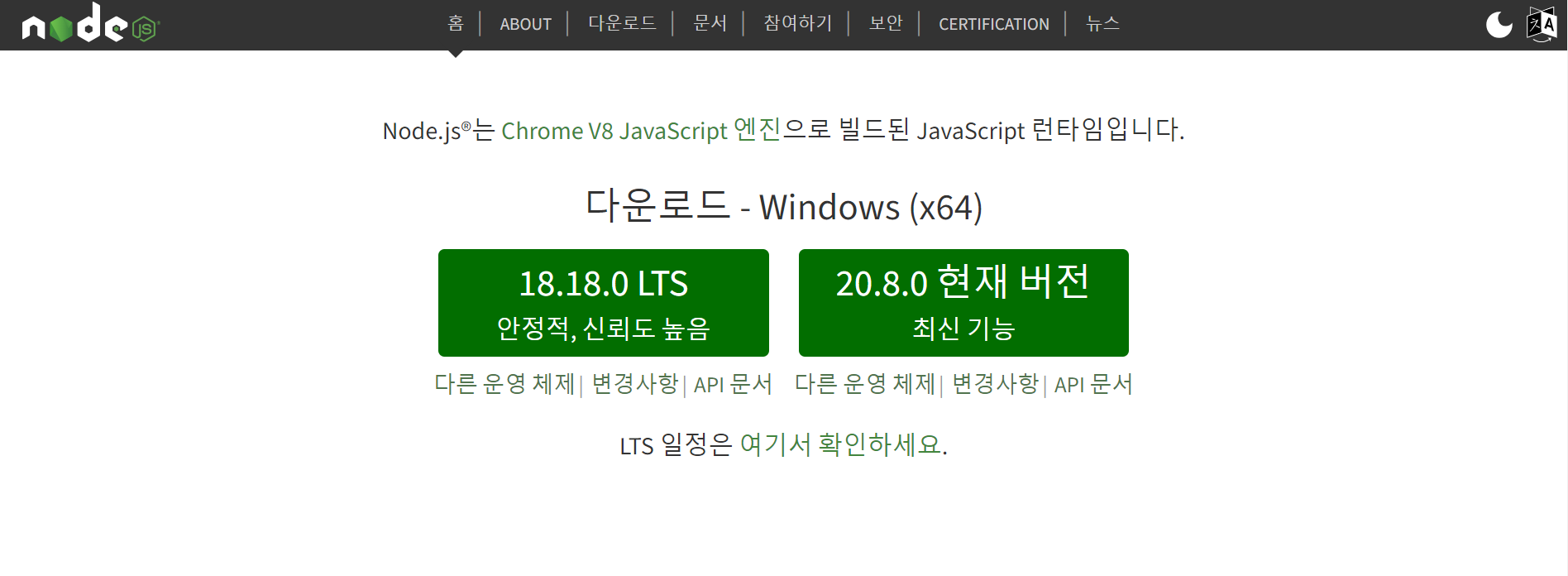Download the 18.18.0 LTS version
The height and width of the screenshot is (576, 1568).
(604, 303)
